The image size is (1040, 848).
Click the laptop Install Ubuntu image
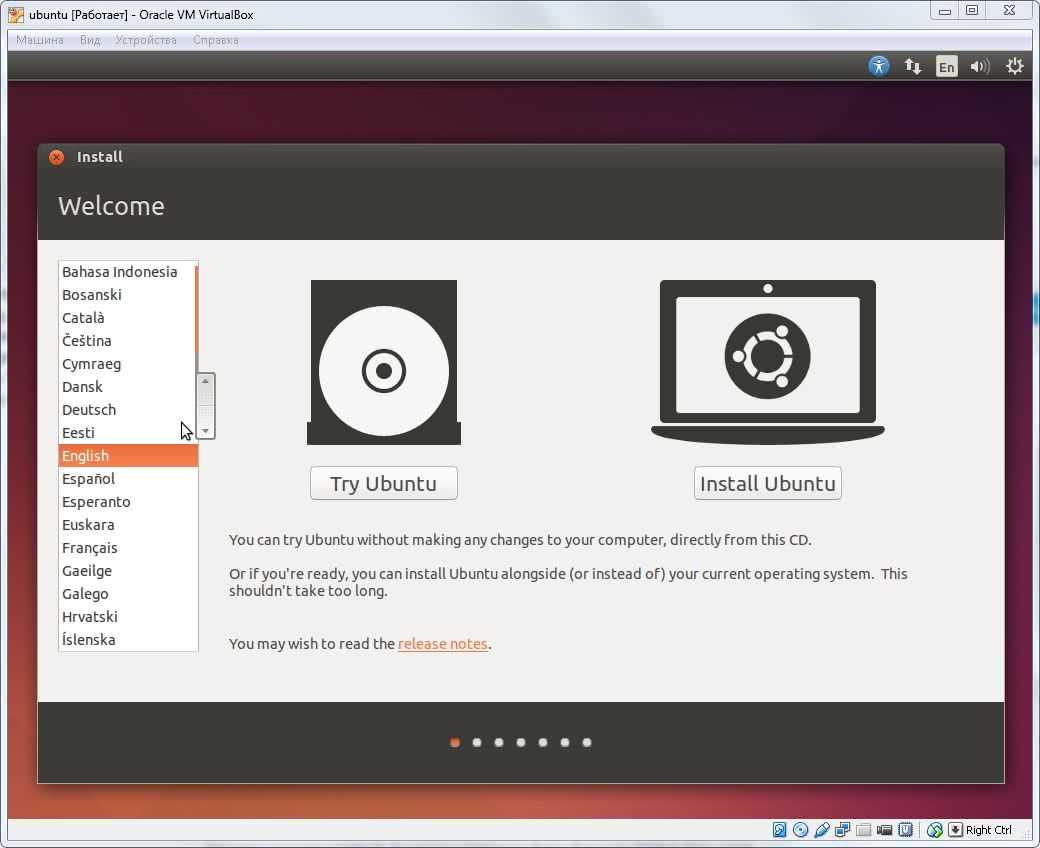[767, 362]
